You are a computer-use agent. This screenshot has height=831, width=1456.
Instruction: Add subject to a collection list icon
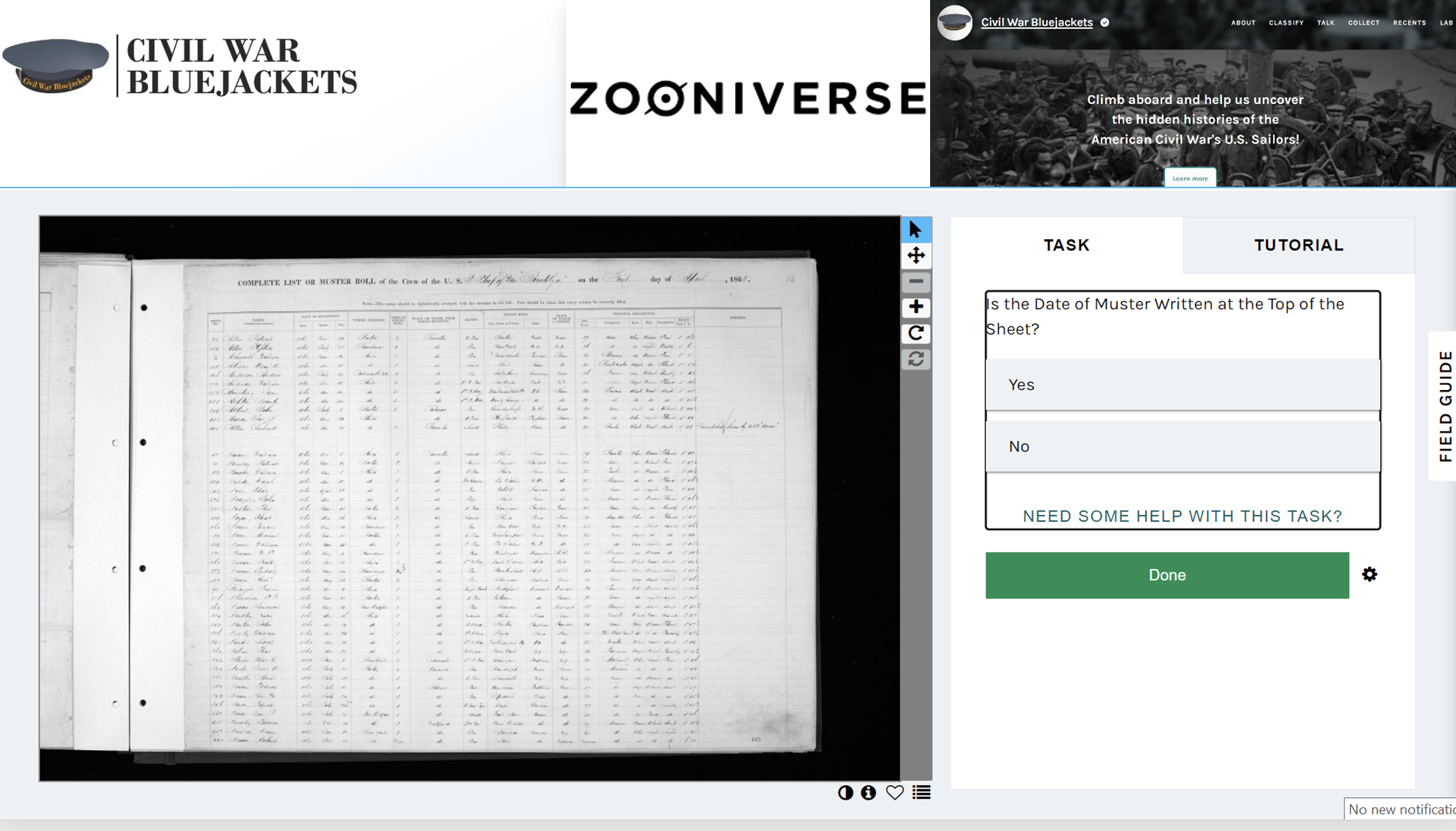pyautogui.click(x=921, y=793)
